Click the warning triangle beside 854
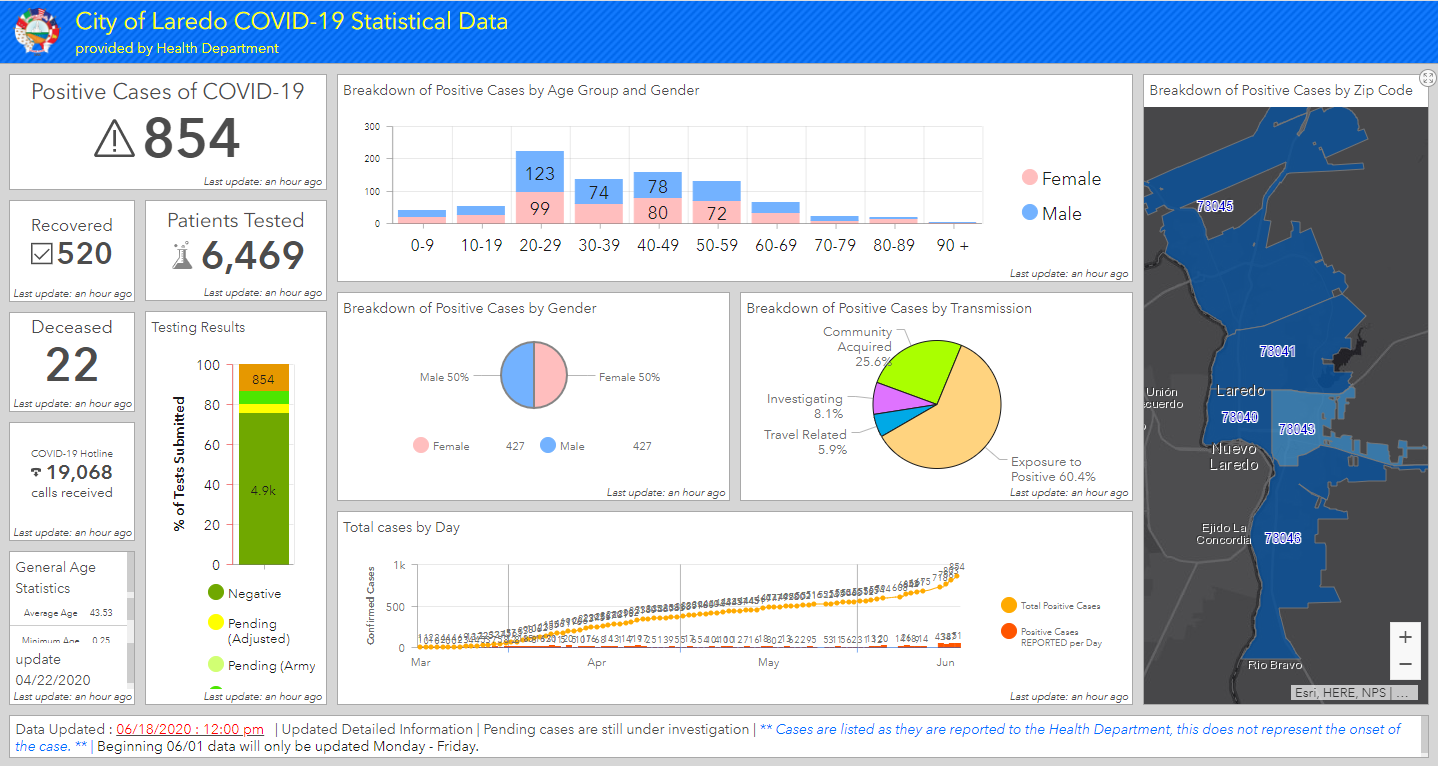Viewport: 1438px width, 766px height. [114, 139]
